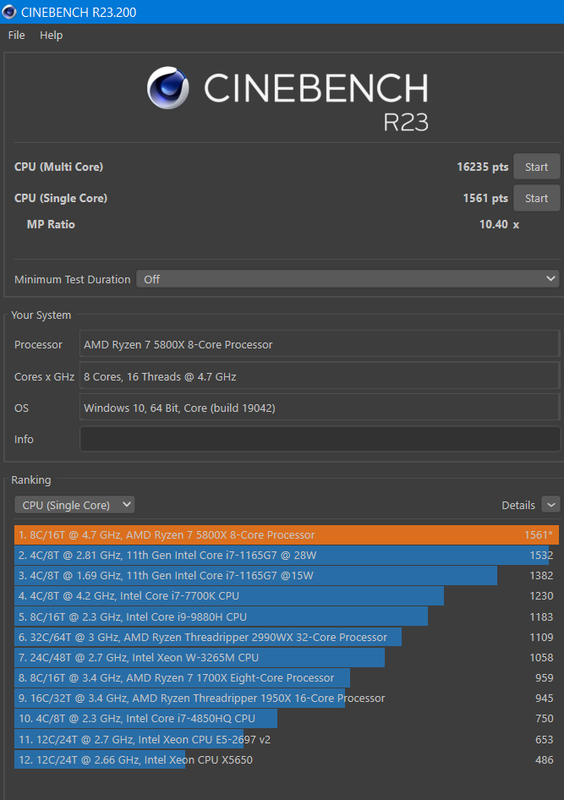This screenshot has width=564, height=800.
Task: Select the Threadripper 1950X ranking row
Action: pyautogui.click(x=286, y=698)
